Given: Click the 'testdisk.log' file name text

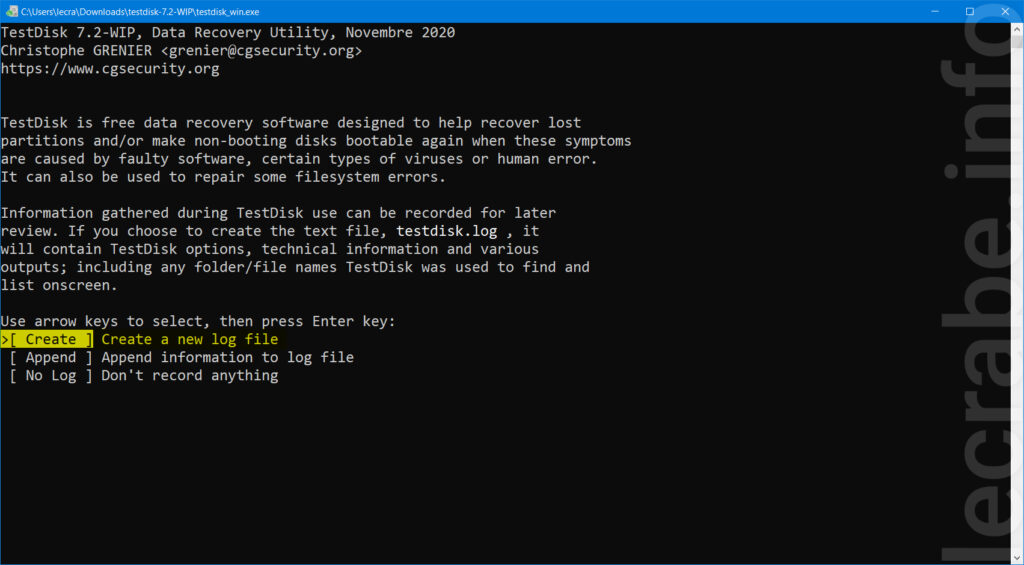Looking at the screenshot, I should click(447, 231).
